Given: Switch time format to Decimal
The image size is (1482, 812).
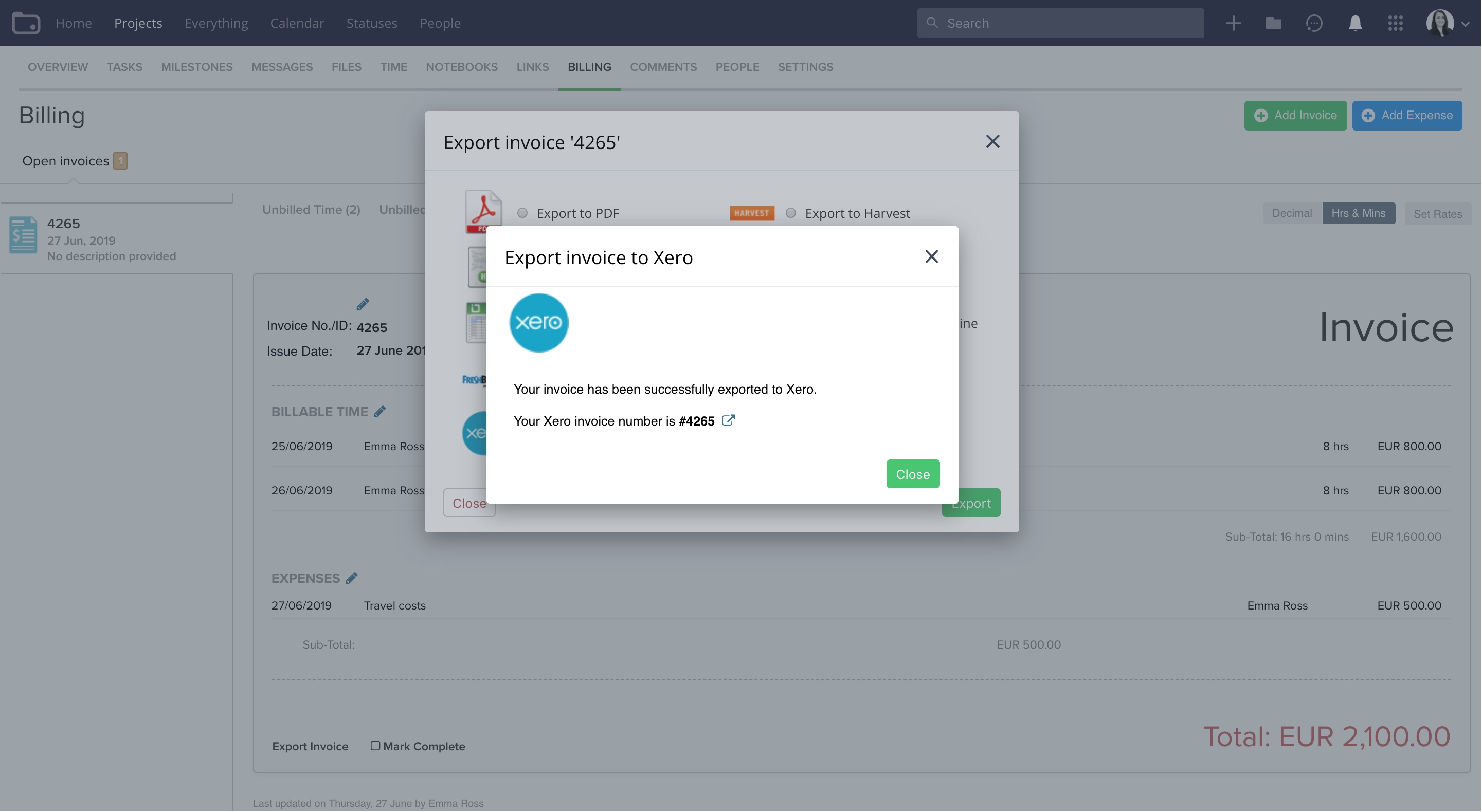Looking at the screenshot, I should pos(1292,213).
